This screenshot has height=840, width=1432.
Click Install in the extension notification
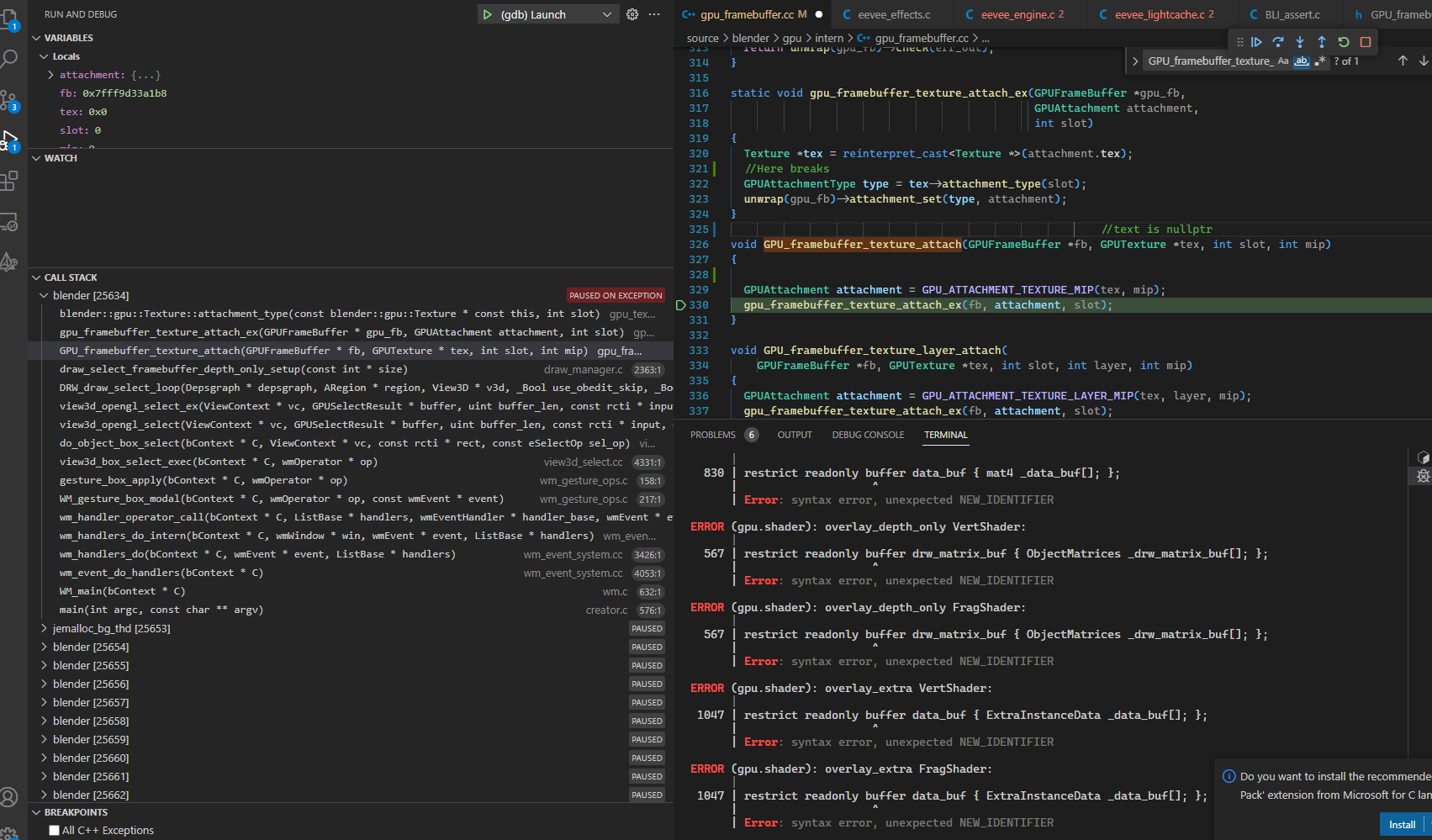coord(1402,824)
